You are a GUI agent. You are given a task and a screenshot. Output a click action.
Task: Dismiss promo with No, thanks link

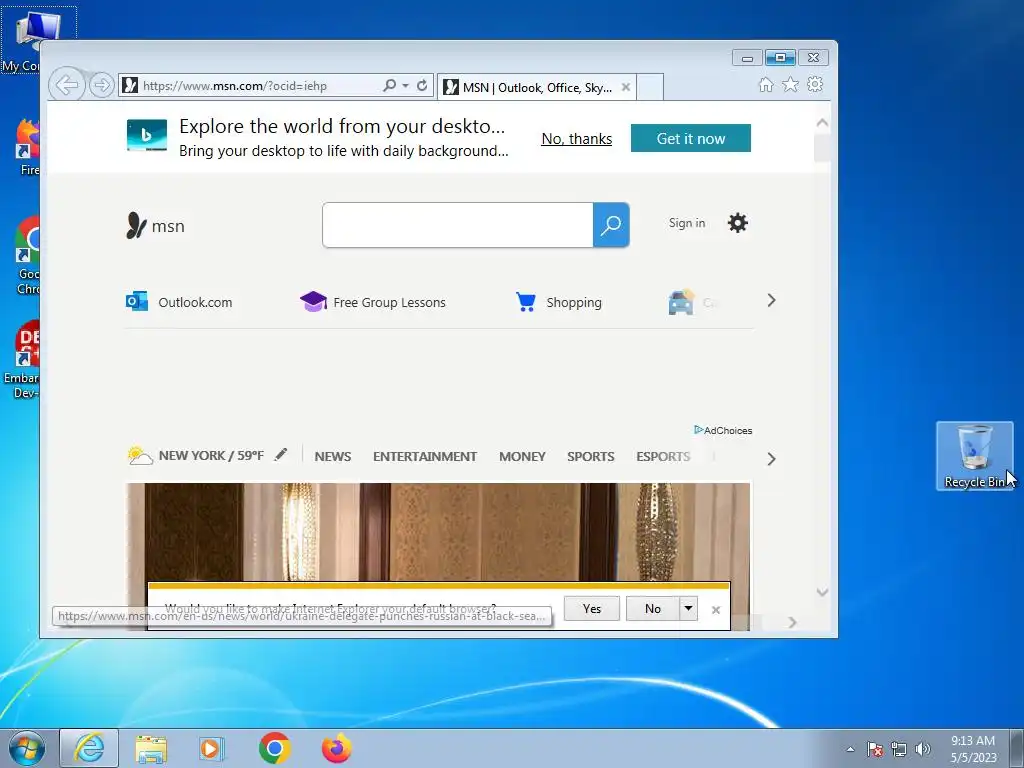[577, 138]
